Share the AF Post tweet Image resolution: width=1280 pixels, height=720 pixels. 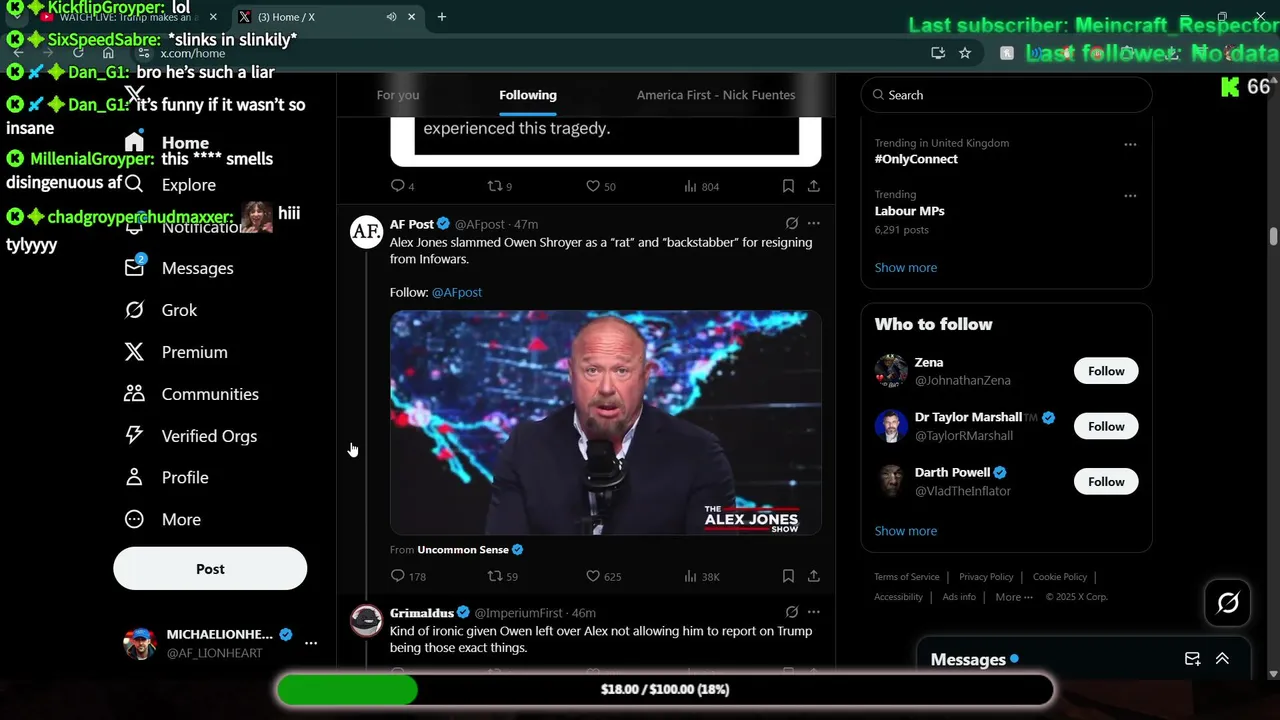tap(814, 576)
